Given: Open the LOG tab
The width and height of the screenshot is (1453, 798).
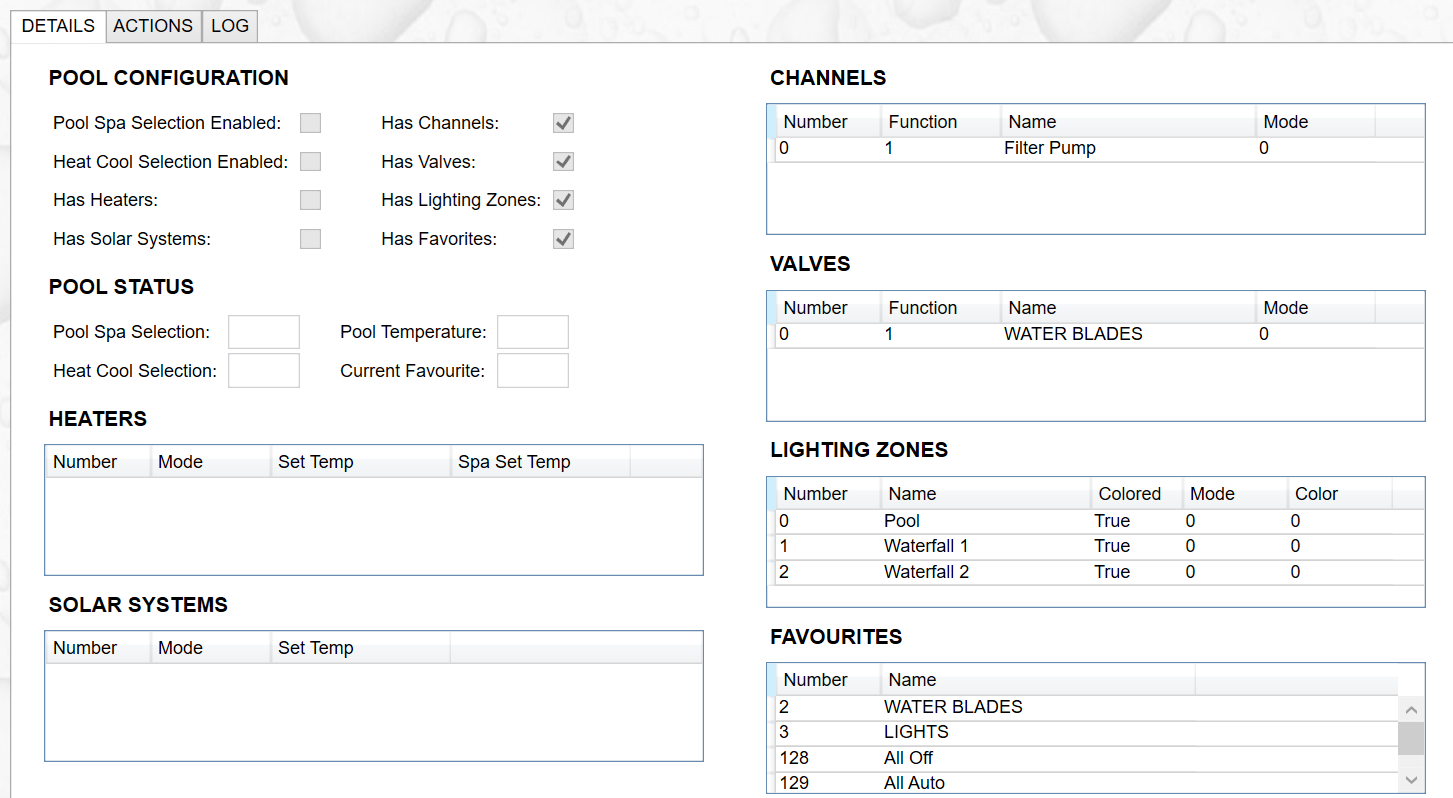Looking at the screenshot, I should [229, 26].
